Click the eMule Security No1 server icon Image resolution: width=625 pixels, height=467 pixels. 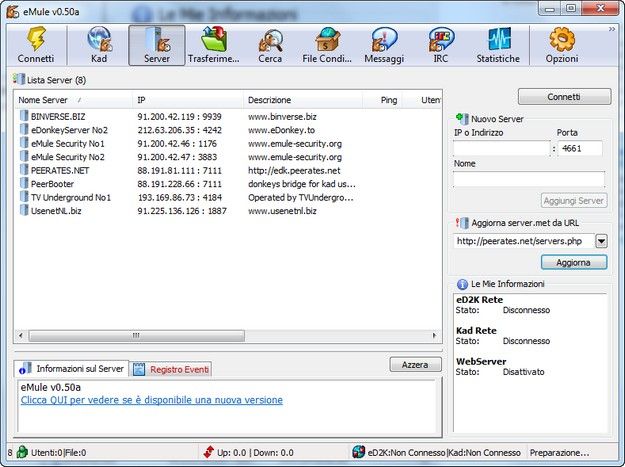(24, 143)
